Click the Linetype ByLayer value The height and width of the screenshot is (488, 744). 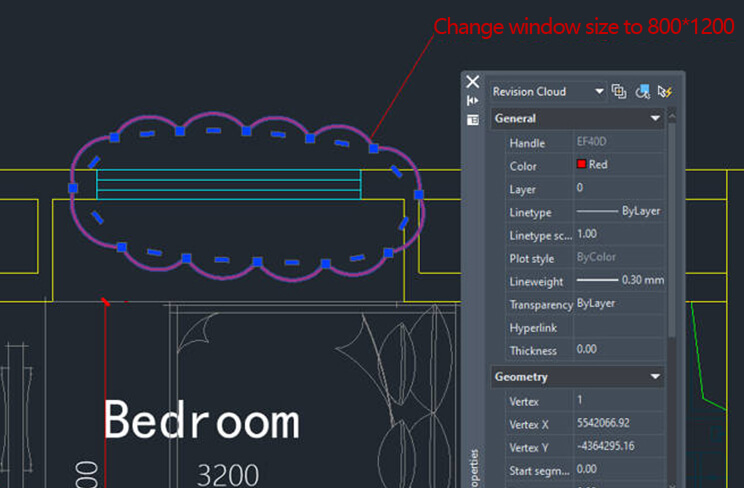tap(618, 211)
